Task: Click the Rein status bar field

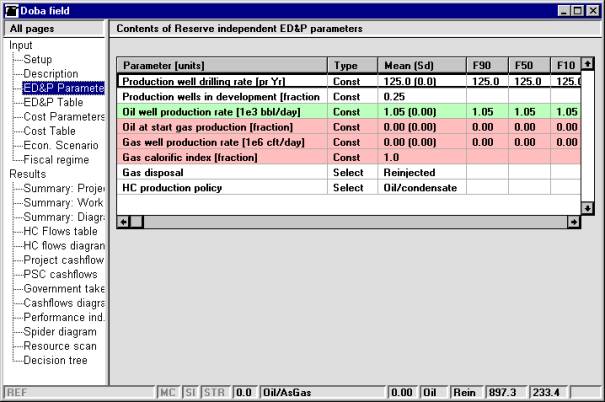Action: click(x=466, y=392)
